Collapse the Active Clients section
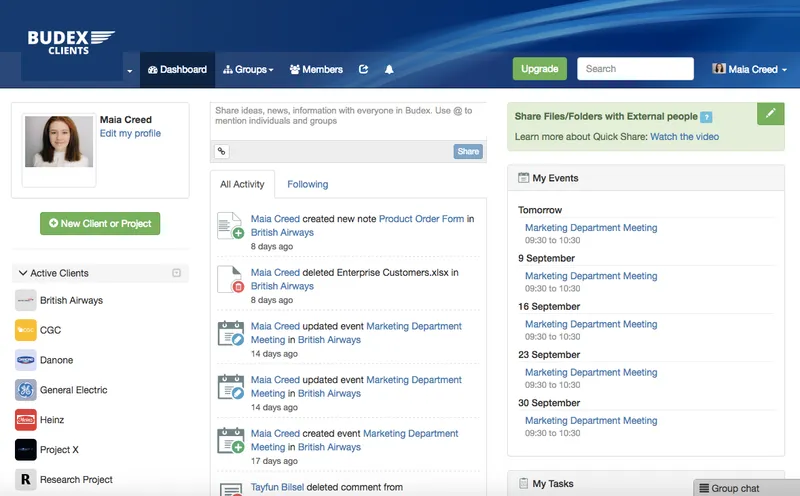 pyautogui.click(x=23, y=273)
